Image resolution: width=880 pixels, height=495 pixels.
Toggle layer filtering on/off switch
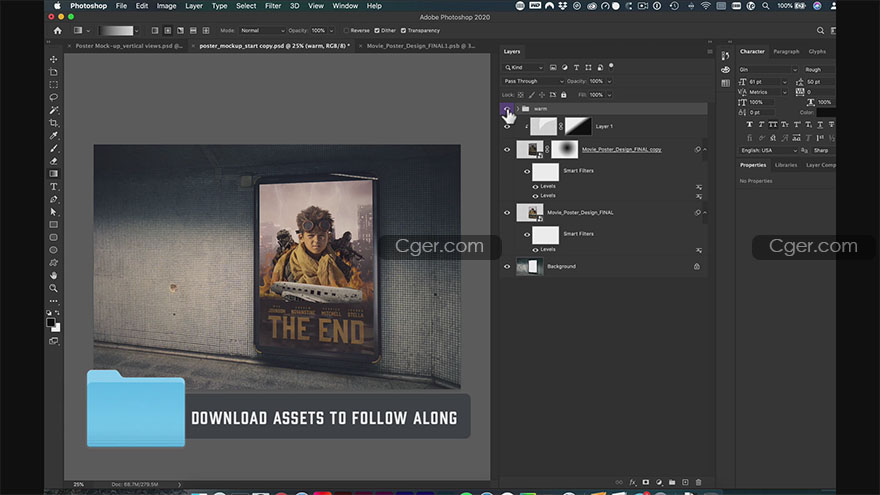(611, 67)
